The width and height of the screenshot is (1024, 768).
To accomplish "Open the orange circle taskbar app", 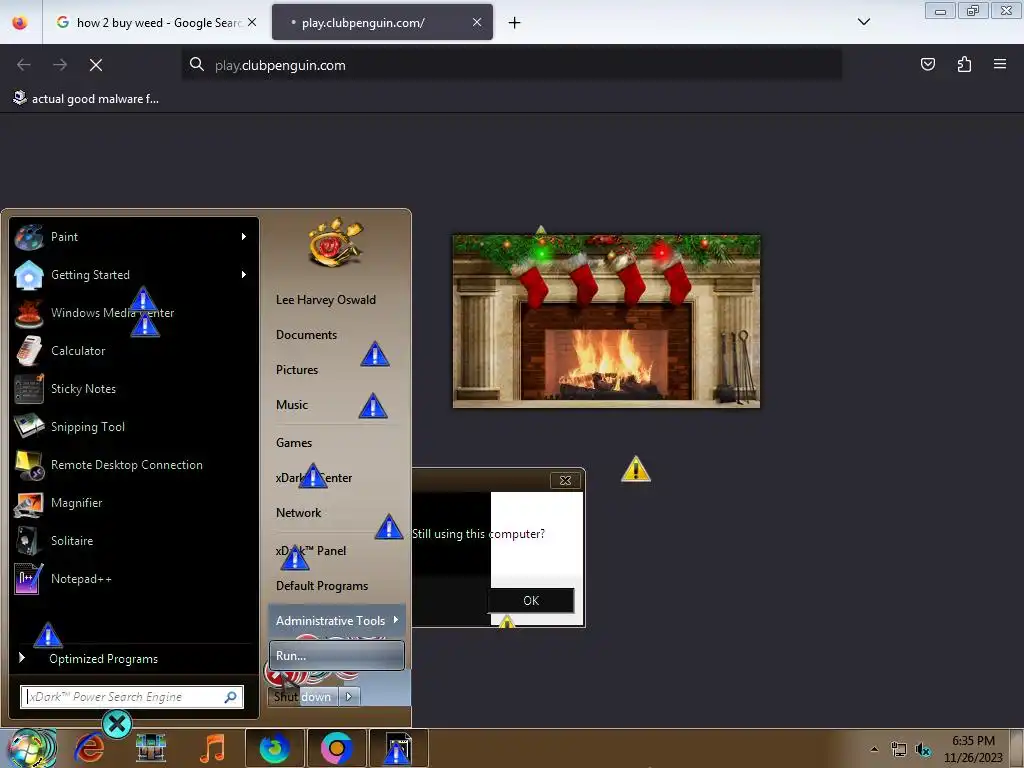I will pos(336,748).
